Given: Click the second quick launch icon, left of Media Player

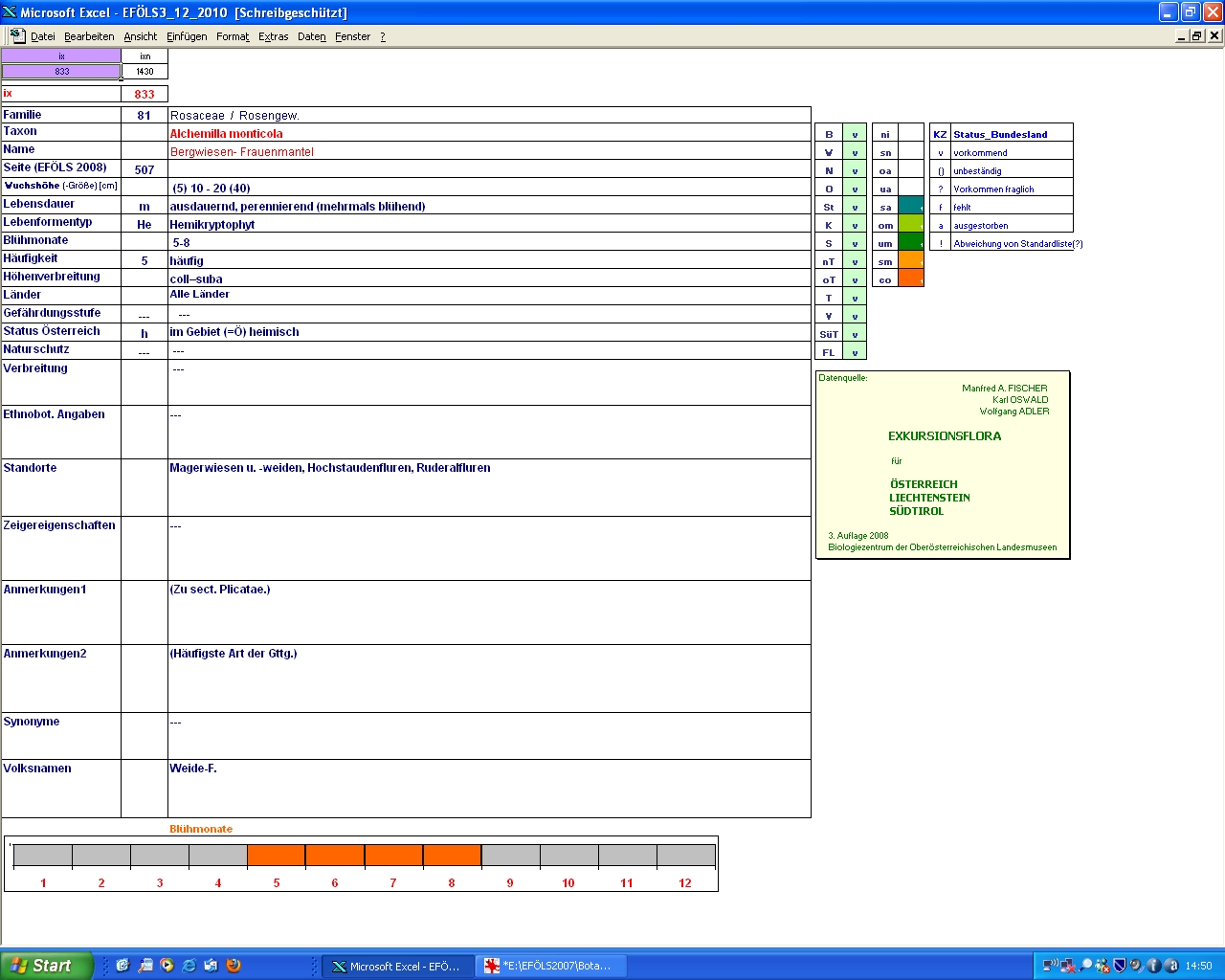Looking at the screenshot, I should [x=145, y=966].
